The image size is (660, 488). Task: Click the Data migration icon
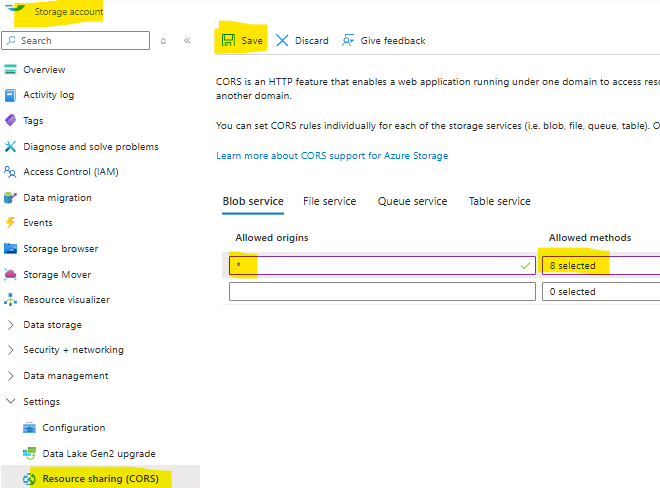pyautogui.click(x=10, y=197)
